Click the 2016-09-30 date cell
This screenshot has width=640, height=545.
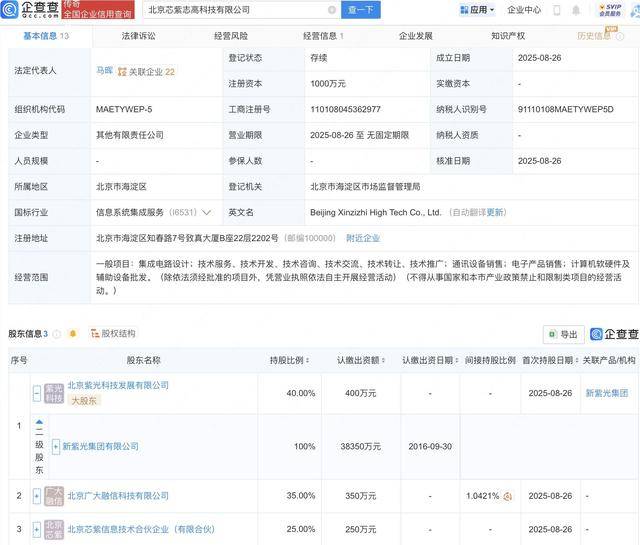[x=430, y=447]
